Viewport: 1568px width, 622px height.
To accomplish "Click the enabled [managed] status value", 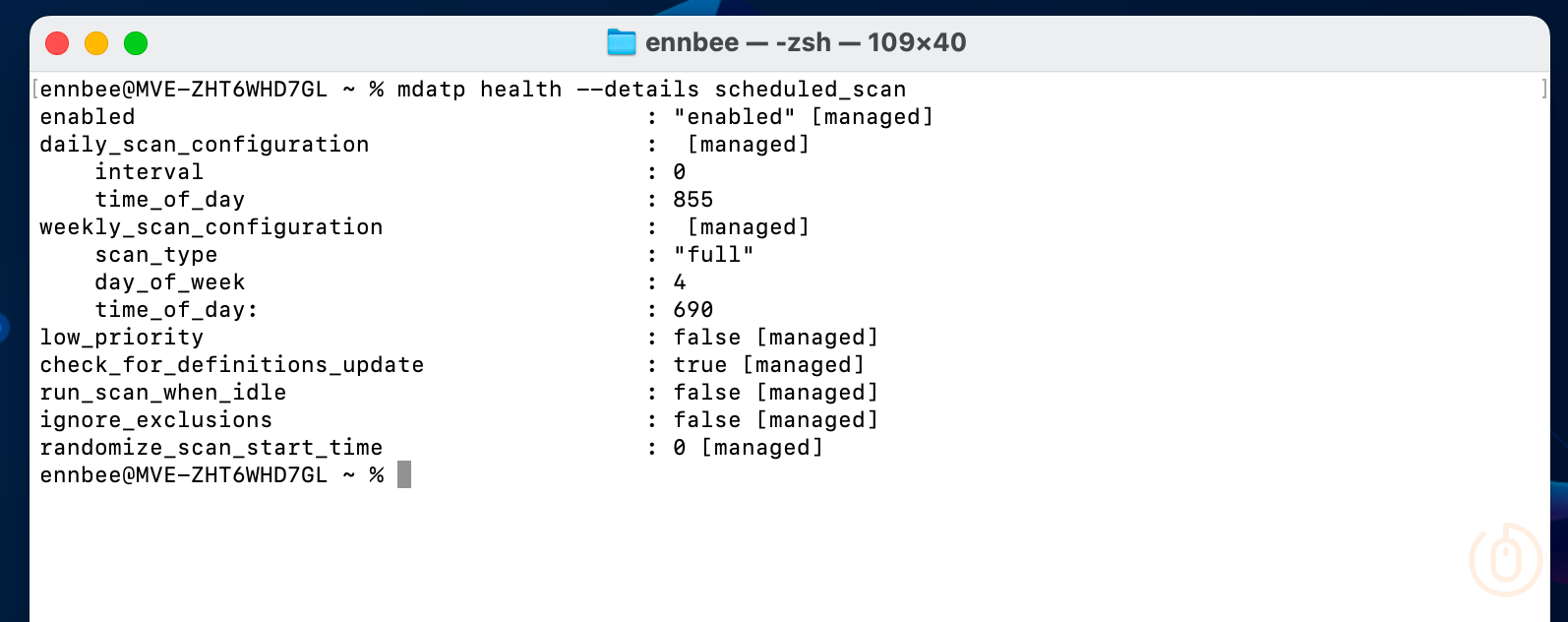I will click(804, 116).
